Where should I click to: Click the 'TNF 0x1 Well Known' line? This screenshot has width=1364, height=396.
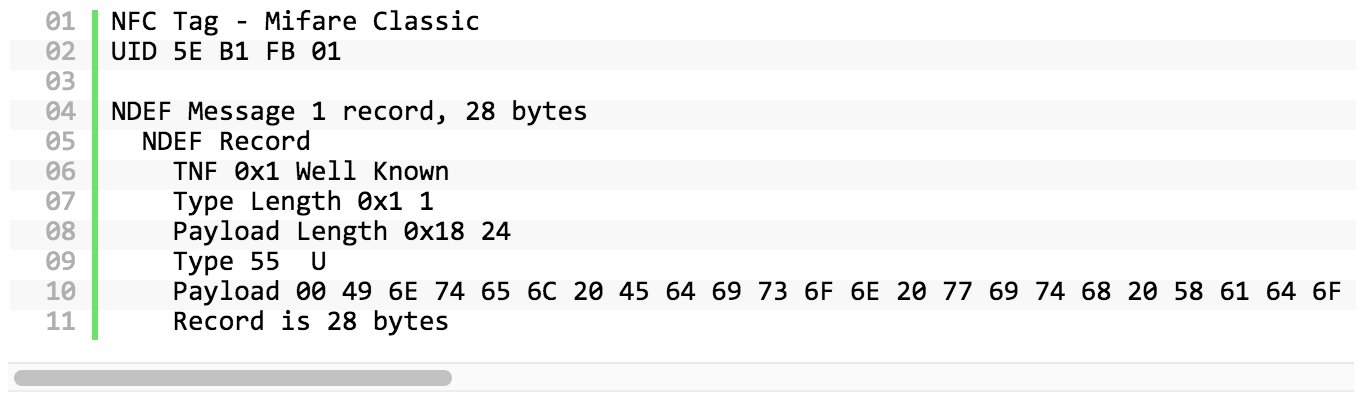pyautogui.click(x=311, y=171)
